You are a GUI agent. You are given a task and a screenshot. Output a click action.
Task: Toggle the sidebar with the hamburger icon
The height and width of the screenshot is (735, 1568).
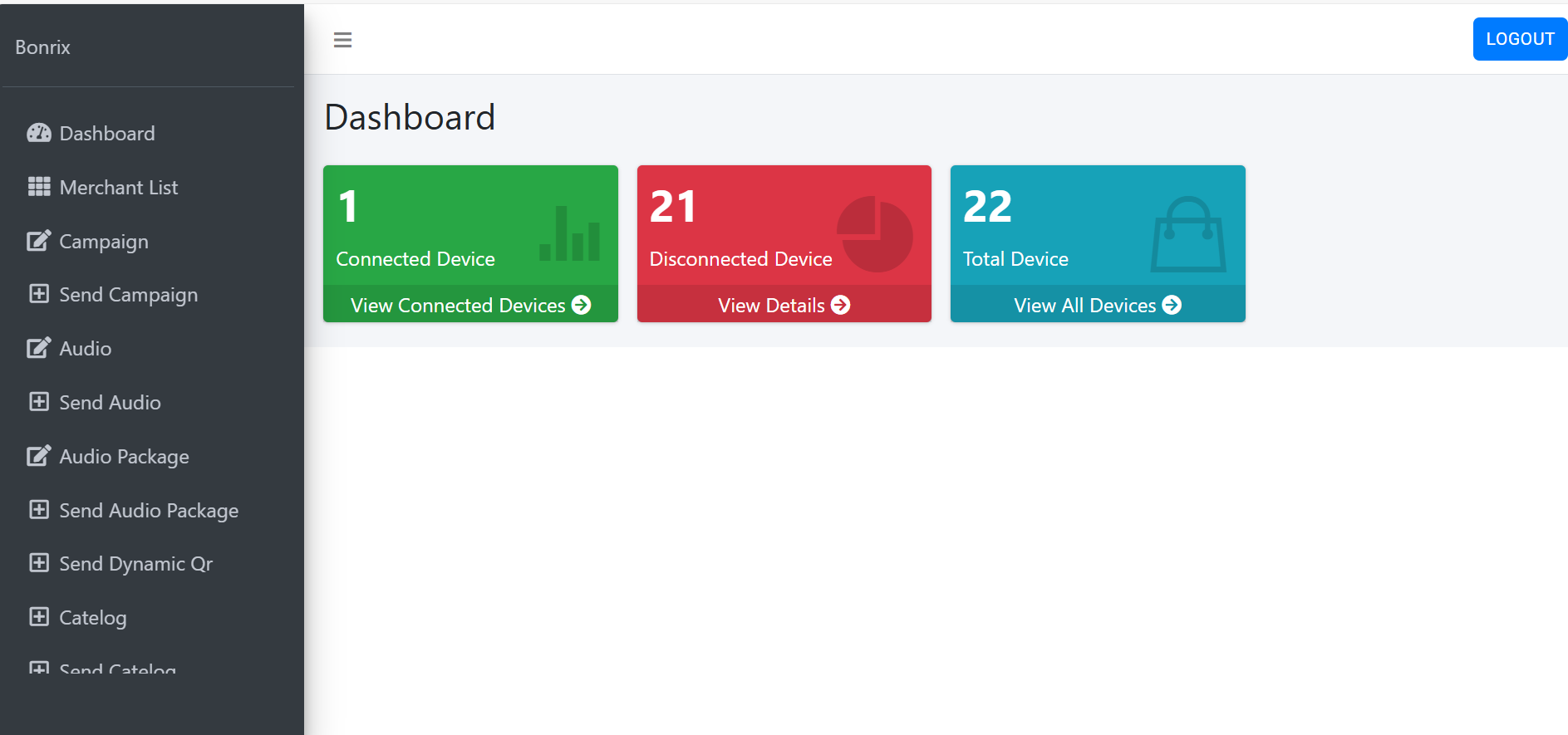(342, 40)
